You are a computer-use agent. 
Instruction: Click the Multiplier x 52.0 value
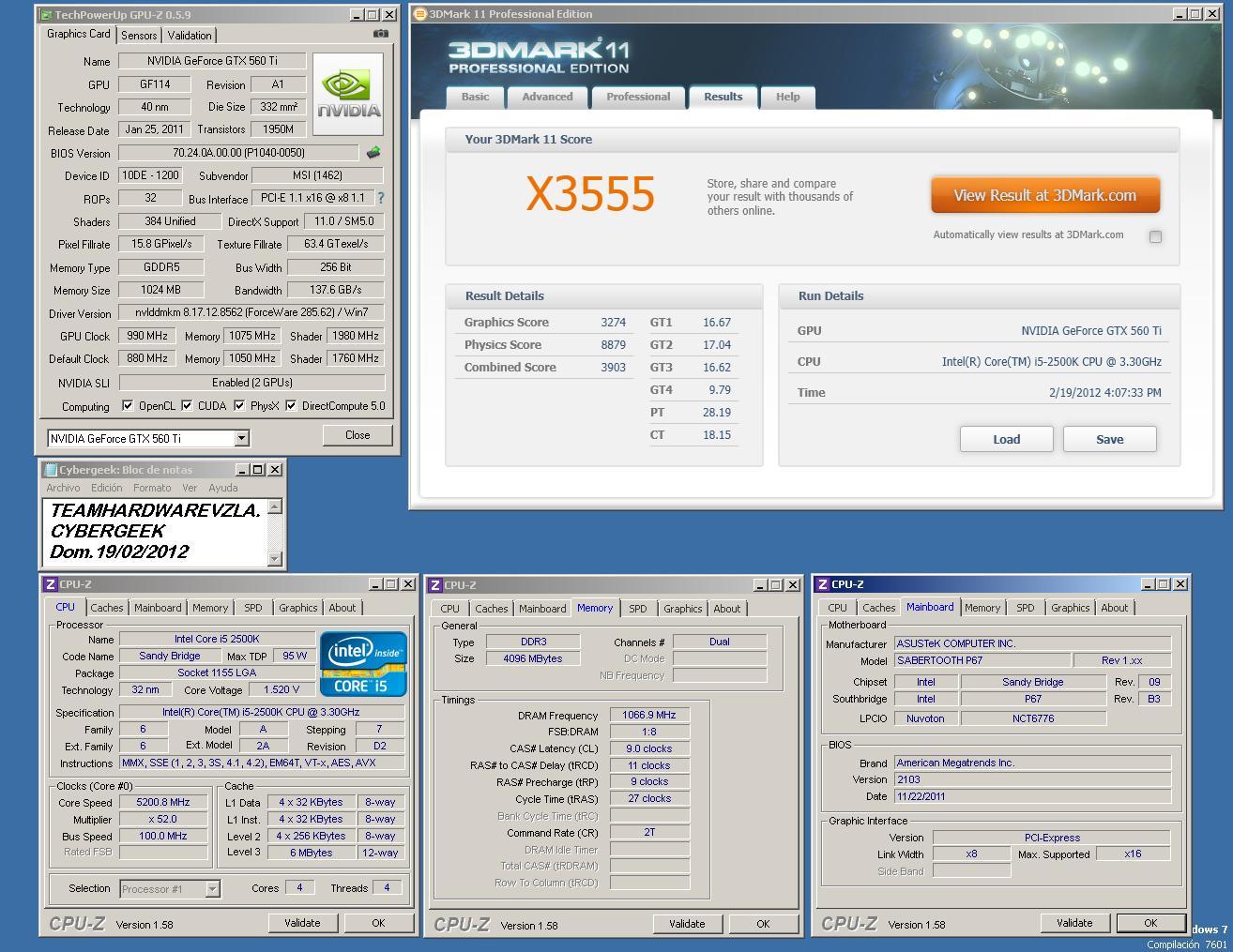click(x=163, y=820)
